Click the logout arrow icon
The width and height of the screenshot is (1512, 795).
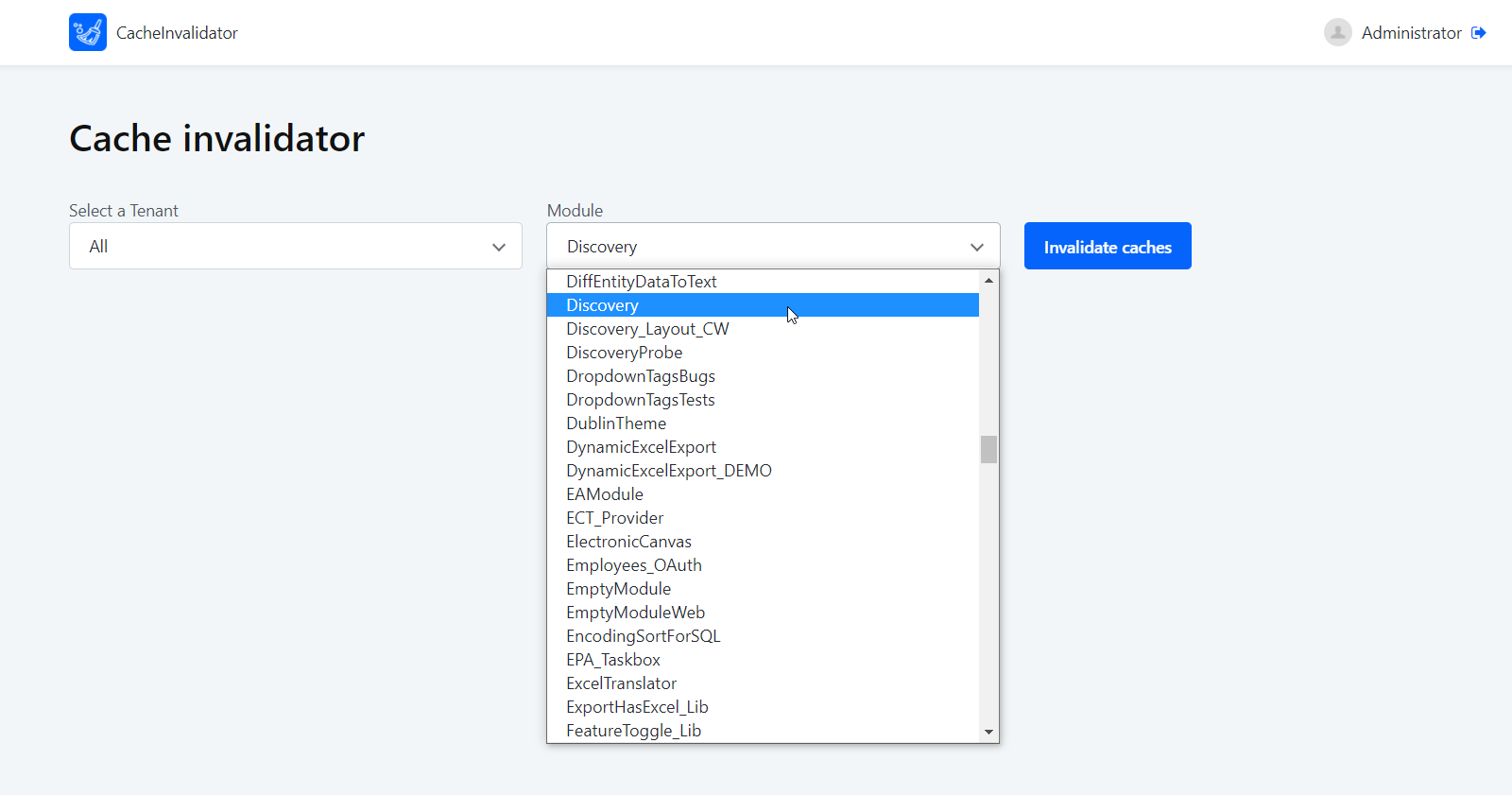[1479, 32]
